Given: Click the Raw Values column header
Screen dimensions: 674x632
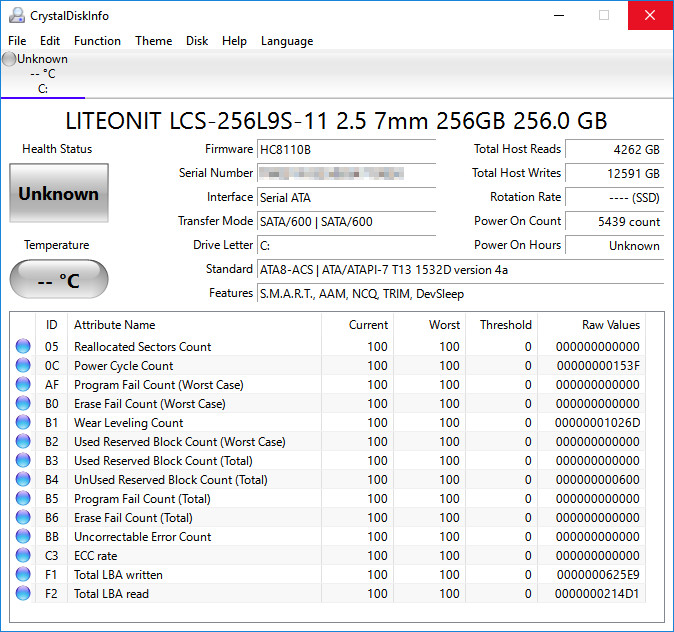Looking at the screenshot, I should click(x=610, y=325).
